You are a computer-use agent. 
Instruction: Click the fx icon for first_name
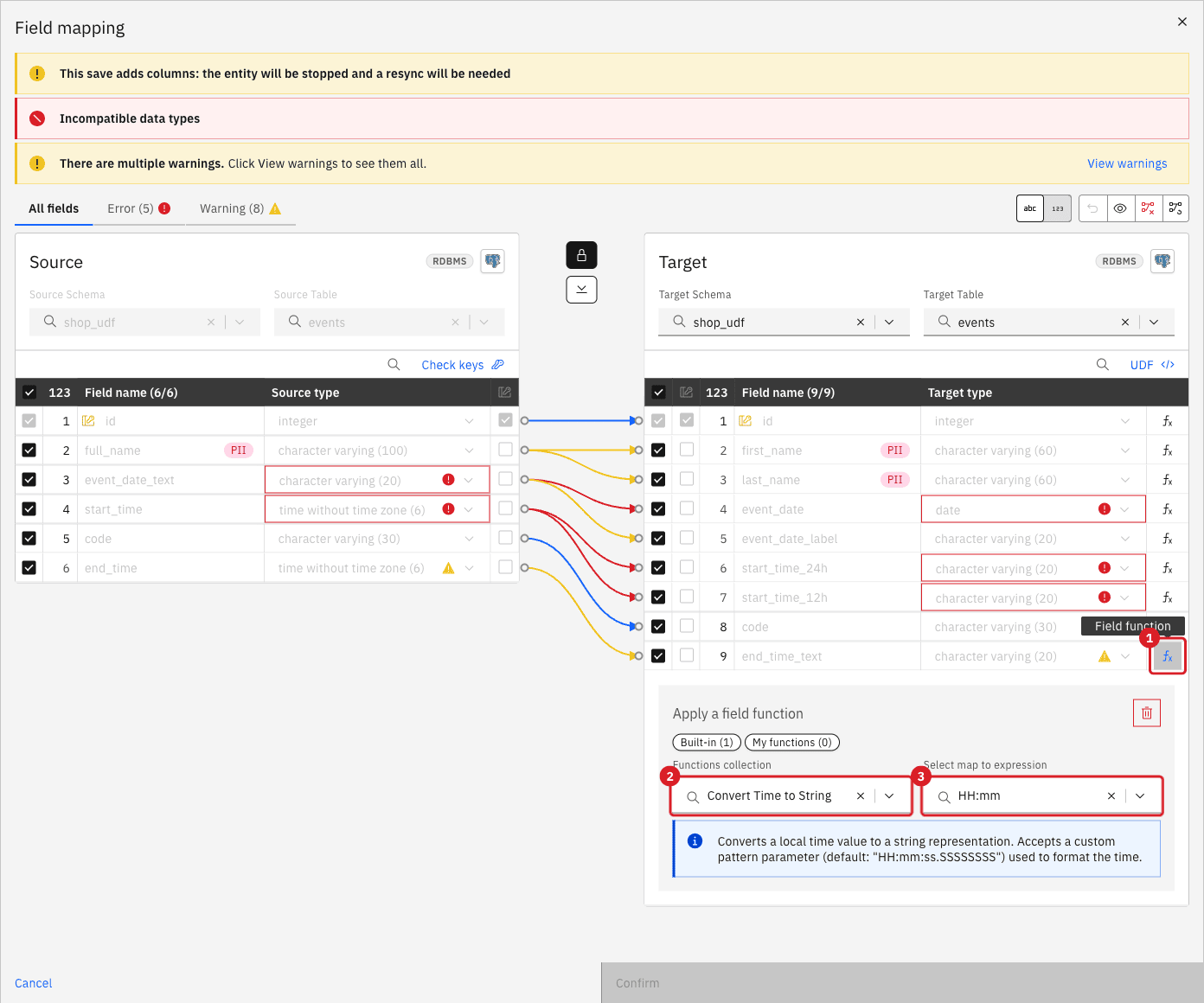coord(1168,450)
